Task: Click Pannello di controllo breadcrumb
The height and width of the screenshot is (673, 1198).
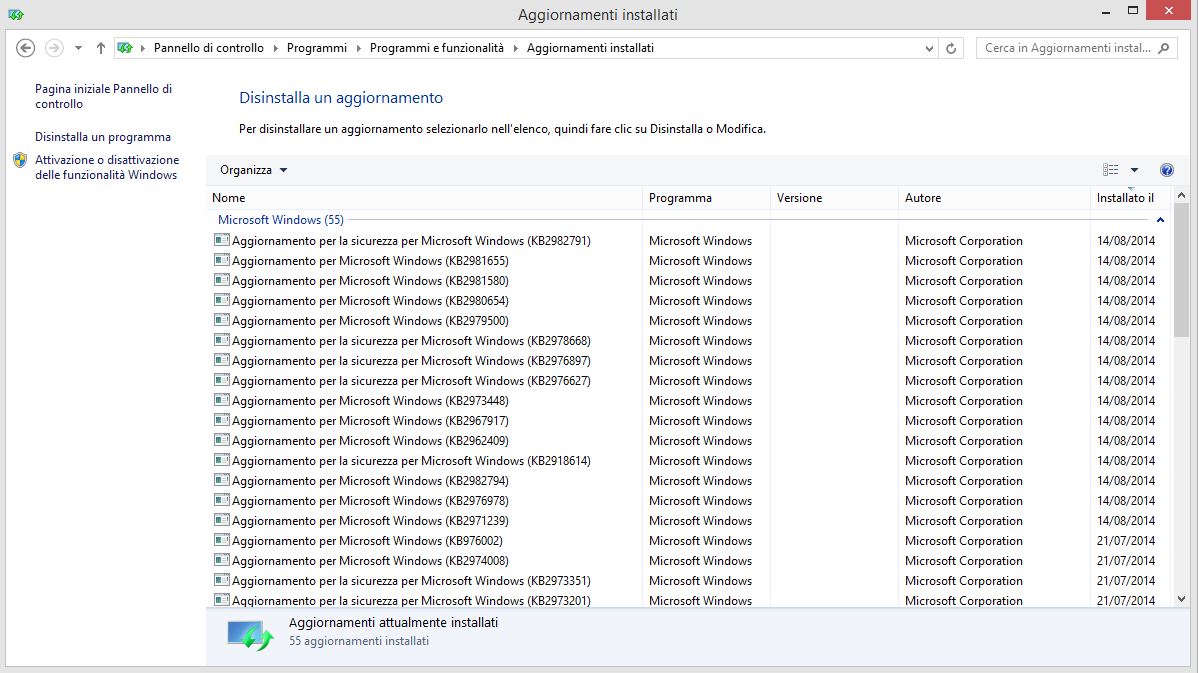Action: coord(209,48)
